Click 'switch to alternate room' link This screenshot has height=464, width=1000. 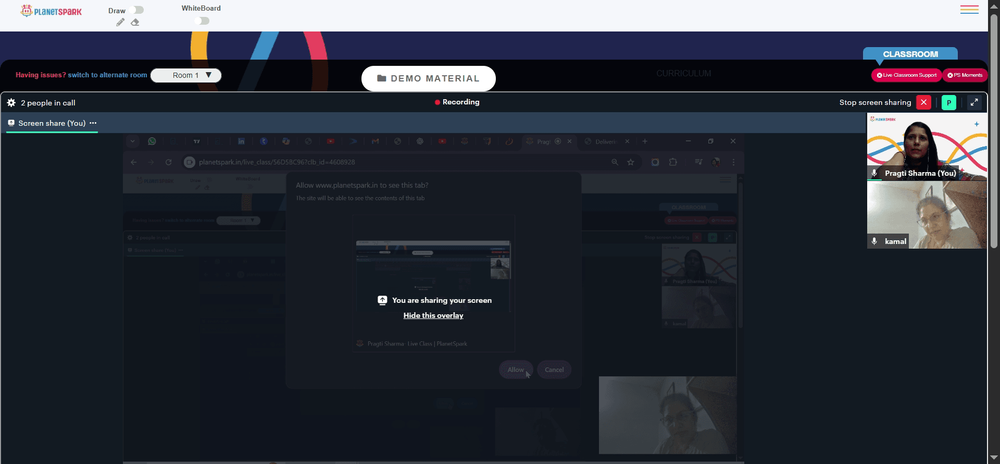pyautogui.click(x=107, y=75)
